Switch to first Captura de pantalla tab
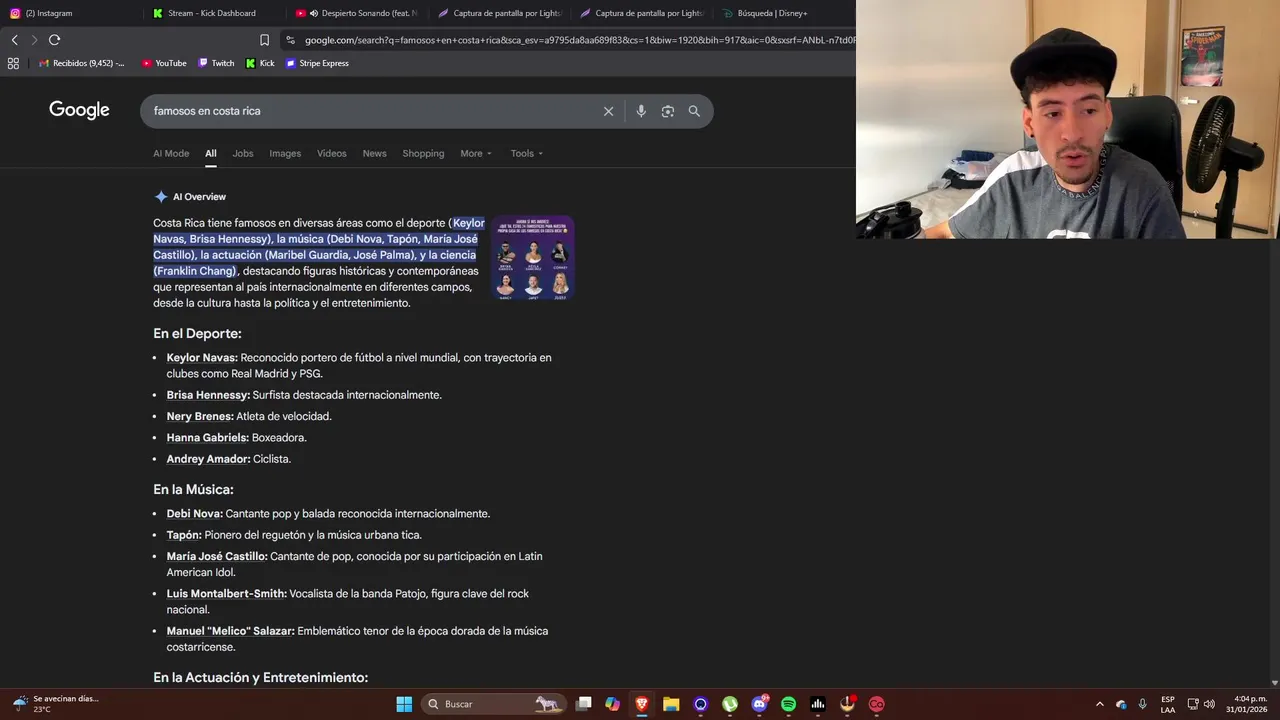The height and width of the screenshot is (720, 1280). pyautogui.click(x=499, y=13)
